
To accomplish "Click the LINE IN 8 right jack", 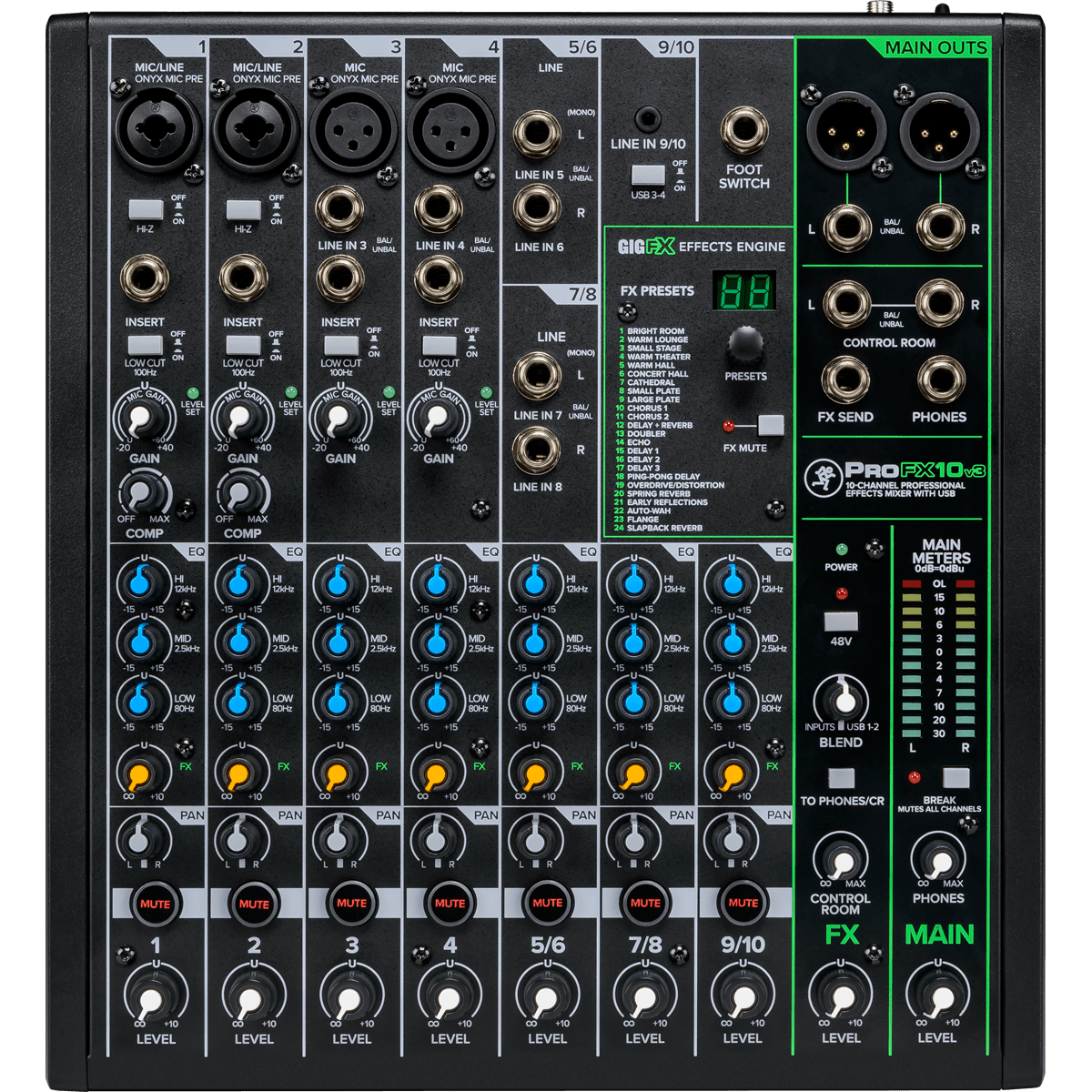I will click(x=537, y=450).
